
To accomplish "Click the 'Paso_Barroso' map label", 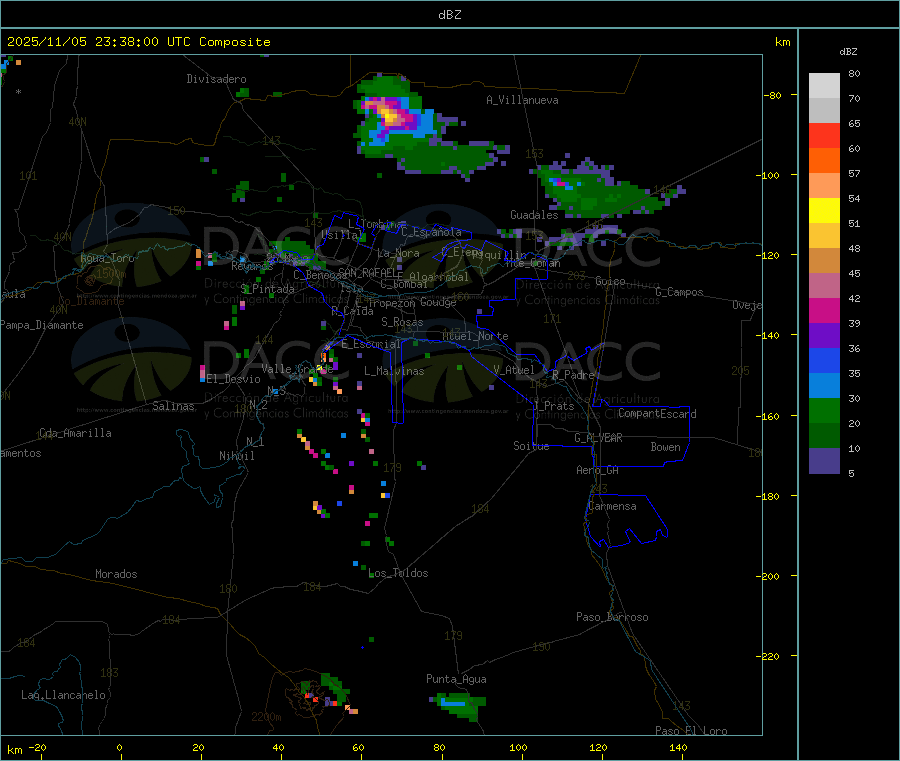I will click(x=612, y=617).
